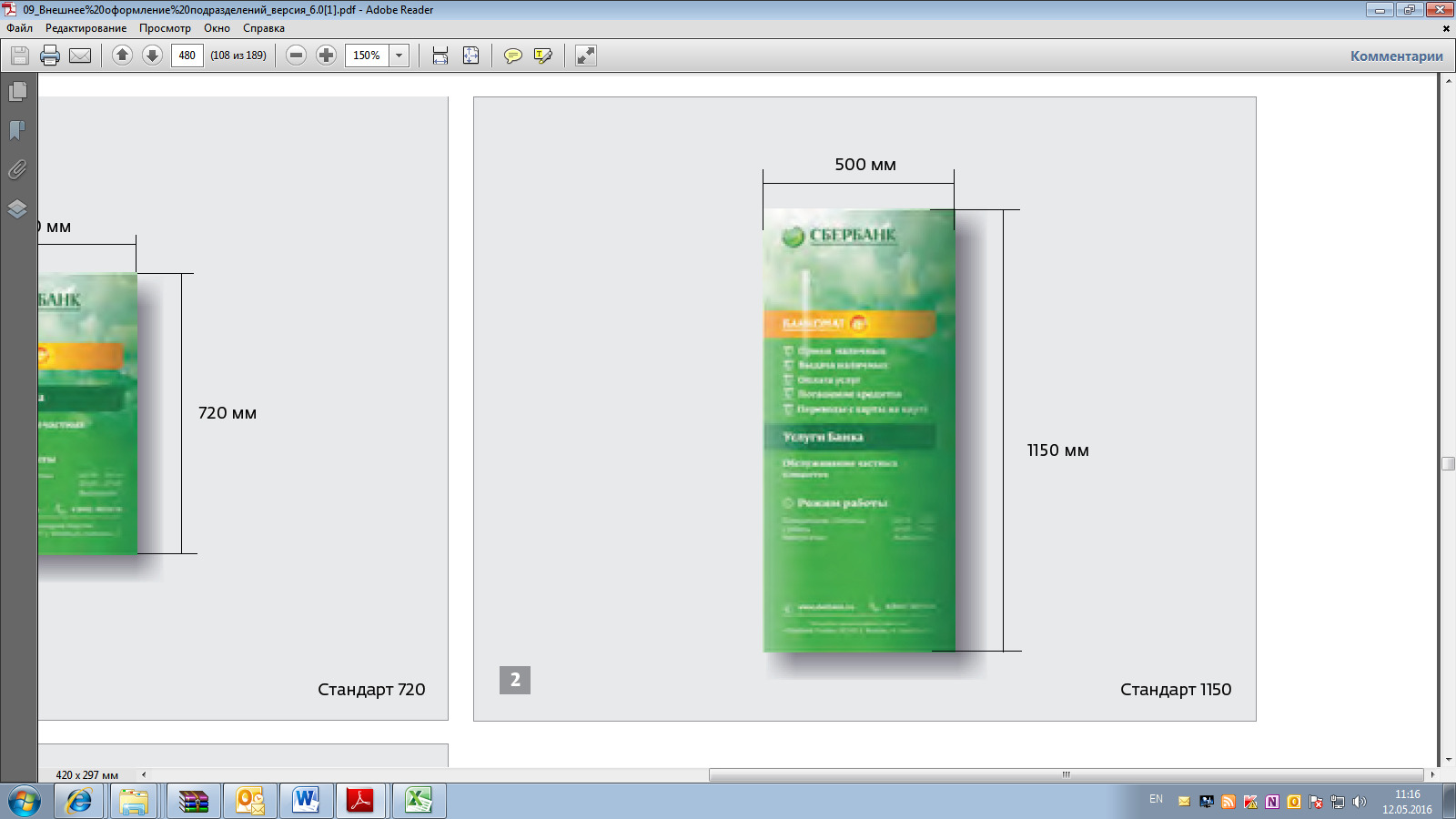Expand the bookmarks panel in sidebar

coord(17,131)
